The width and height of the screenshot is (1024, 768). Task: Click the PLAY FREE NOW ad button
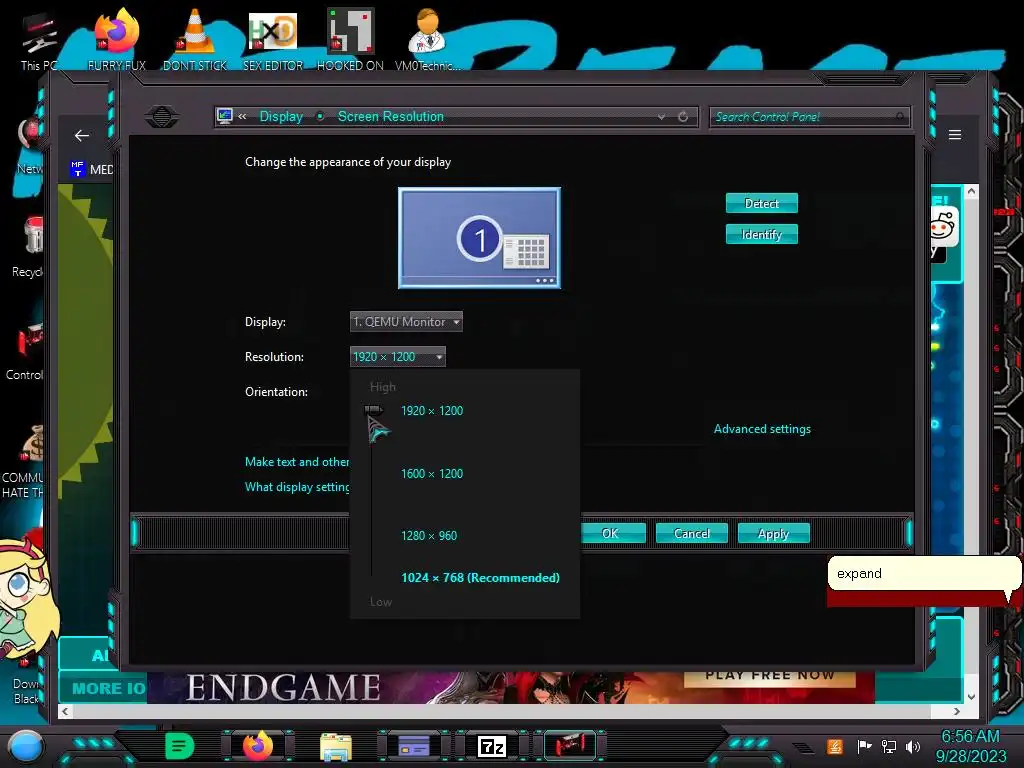pyautogui.click(x=769, y=677)
